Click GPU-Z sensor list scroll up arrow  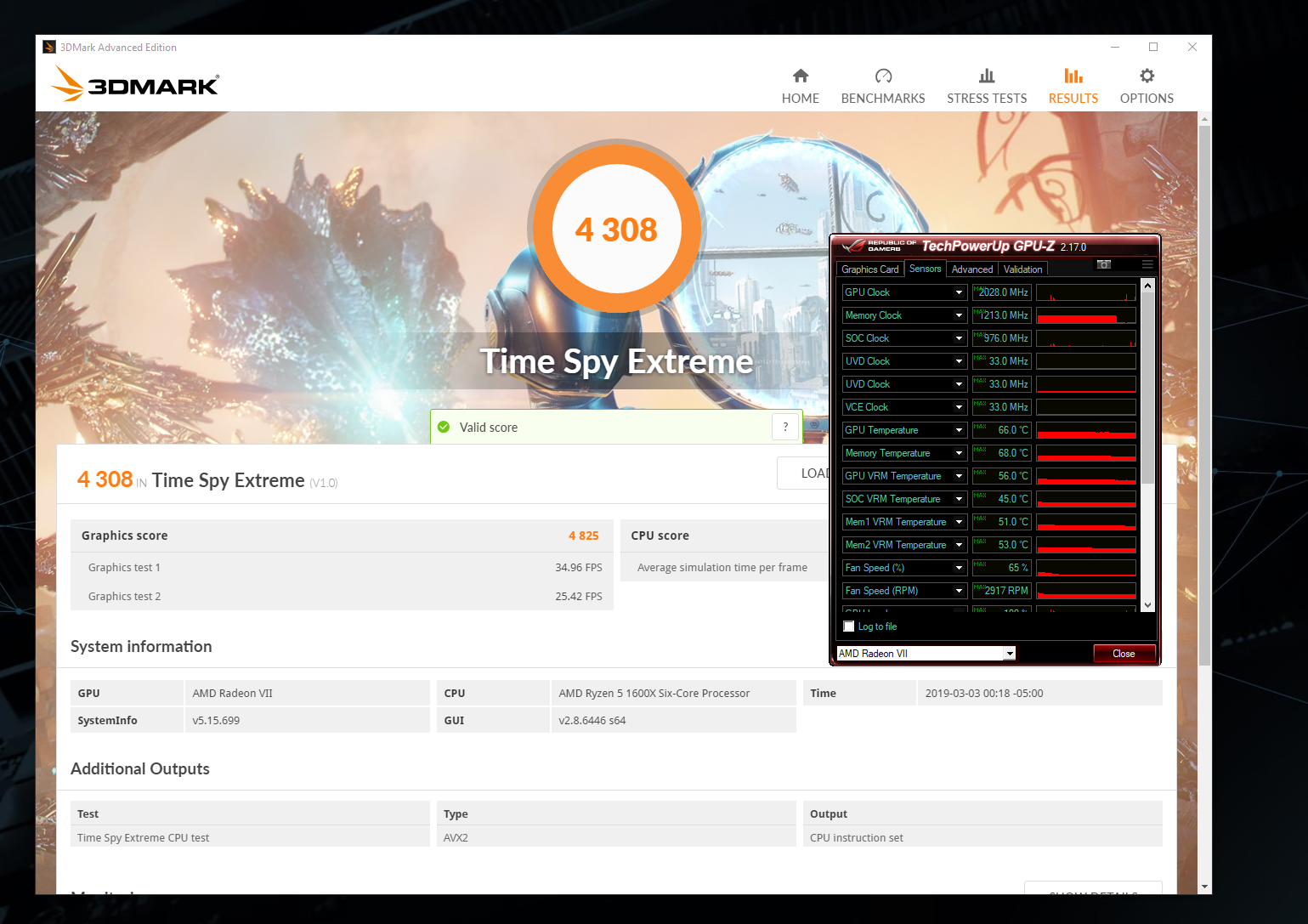pos(1147,286)
